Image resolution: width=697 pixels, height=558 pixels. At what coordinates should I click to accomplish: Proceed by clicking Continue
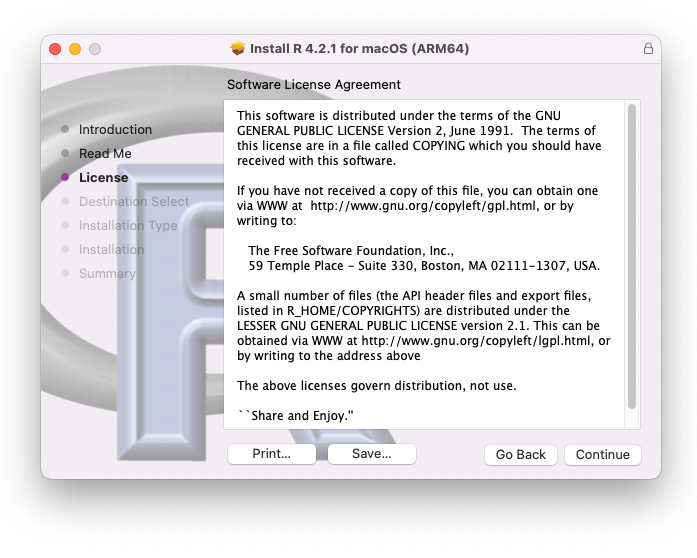coord(602,455)
